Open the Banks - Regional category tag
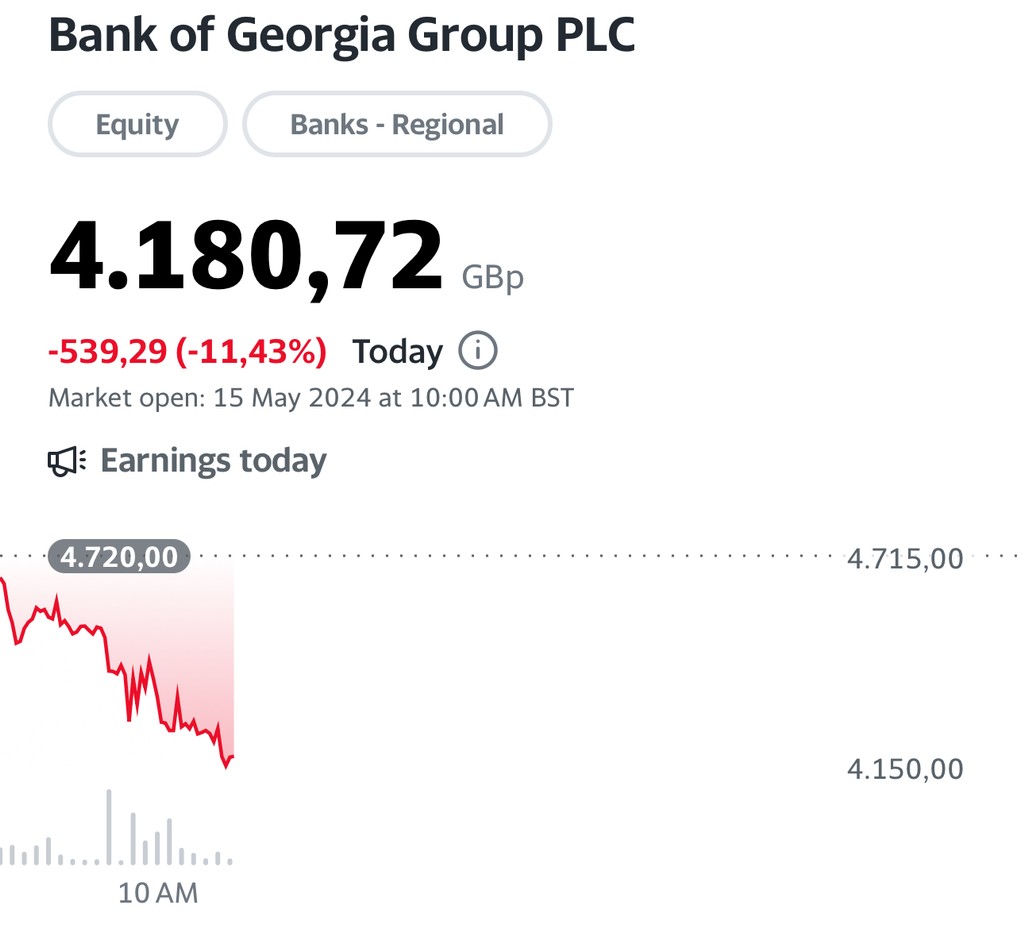 point(397,124)
